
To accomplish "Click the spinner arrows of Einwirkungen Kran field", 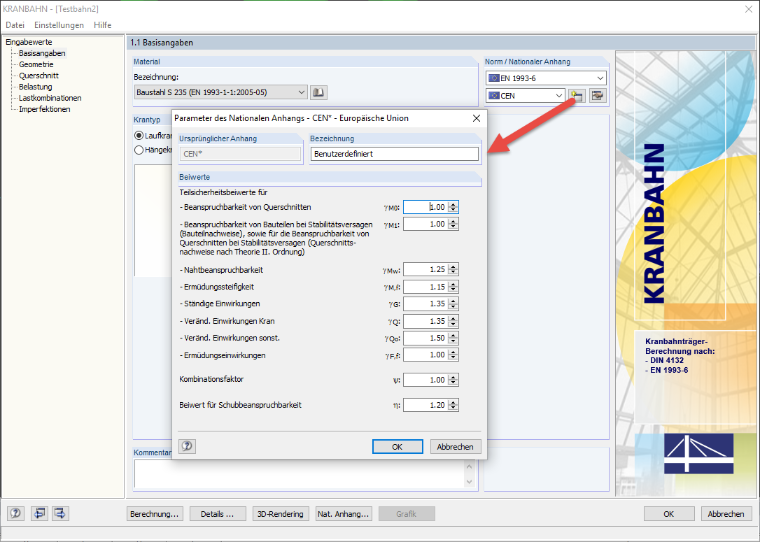I will [x=453, y=321].
